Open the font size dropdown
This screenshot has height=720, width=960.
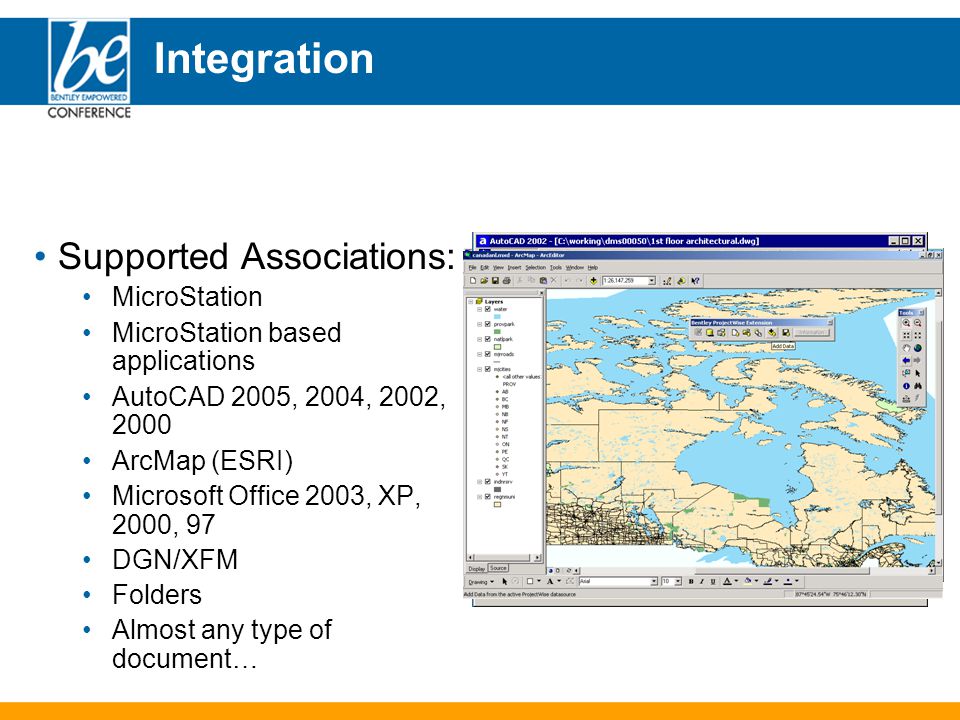tap(678, 581)
